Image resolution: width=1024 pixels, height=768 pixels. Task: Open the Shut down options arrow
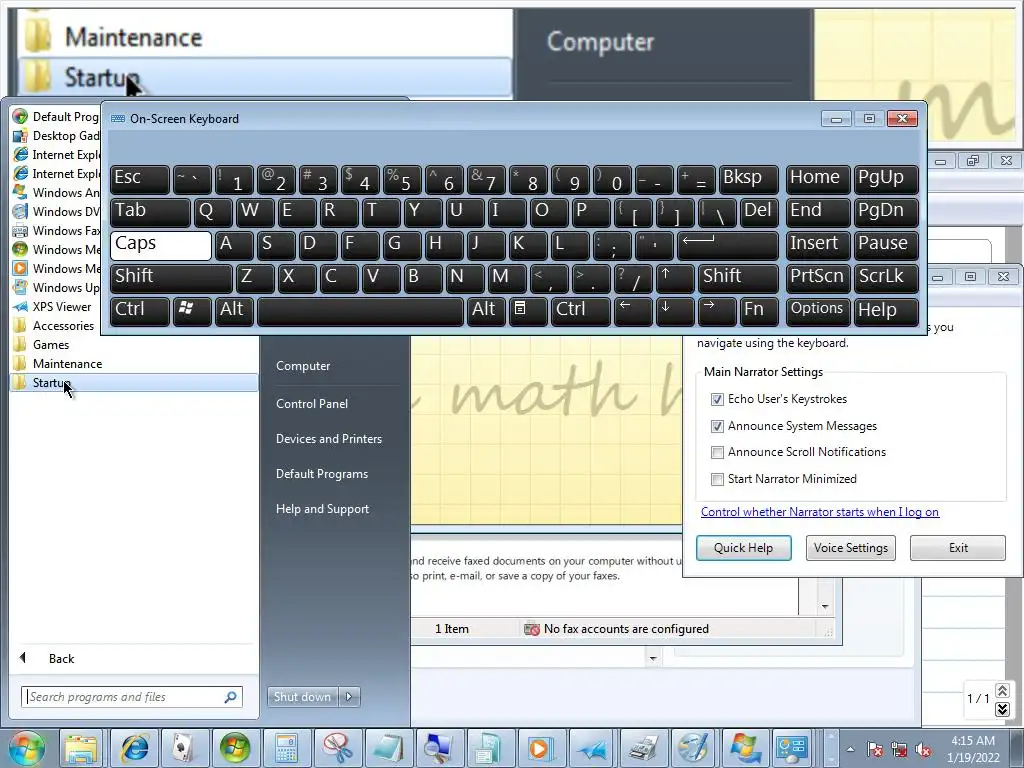tap(349, 697)
